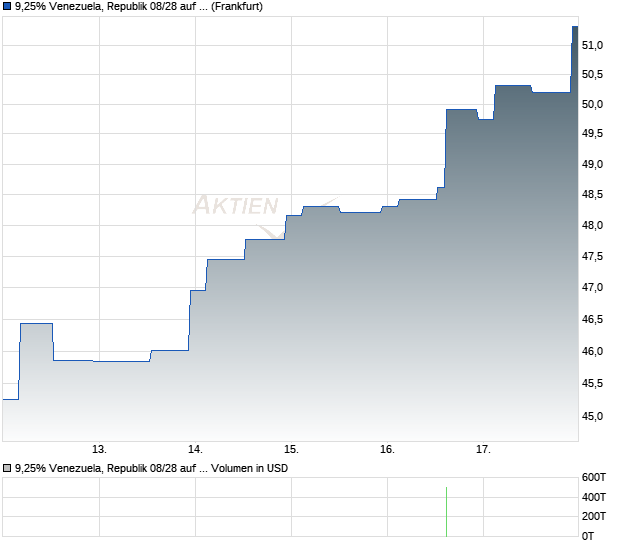
Task: Click the volume axis label '200T'
Action: tap(594, 516)
